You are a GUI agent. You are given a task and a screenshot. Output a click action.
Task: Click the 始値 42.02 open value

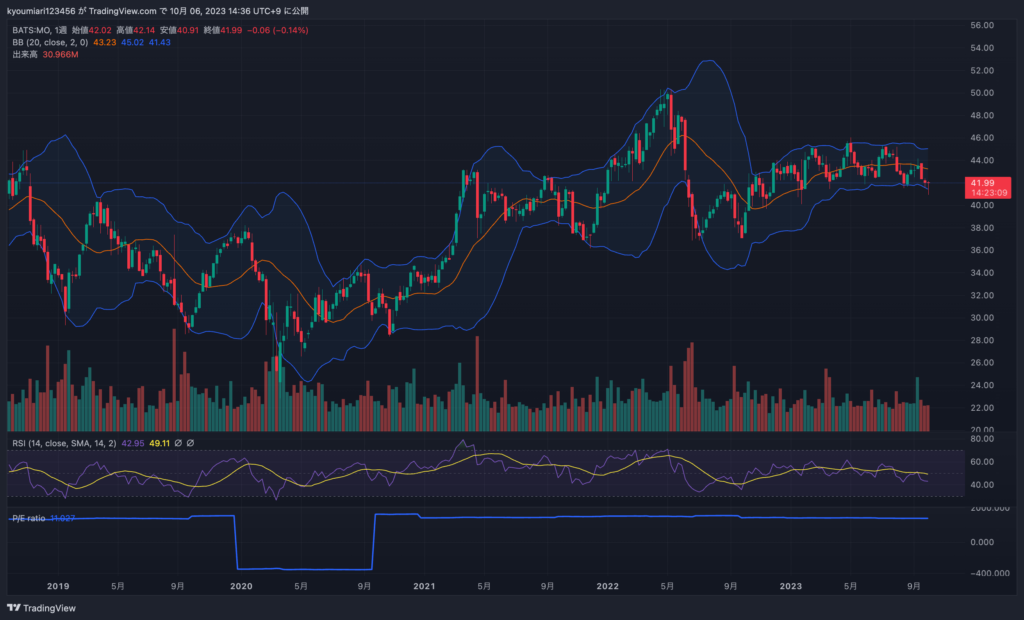coord(91,30)
